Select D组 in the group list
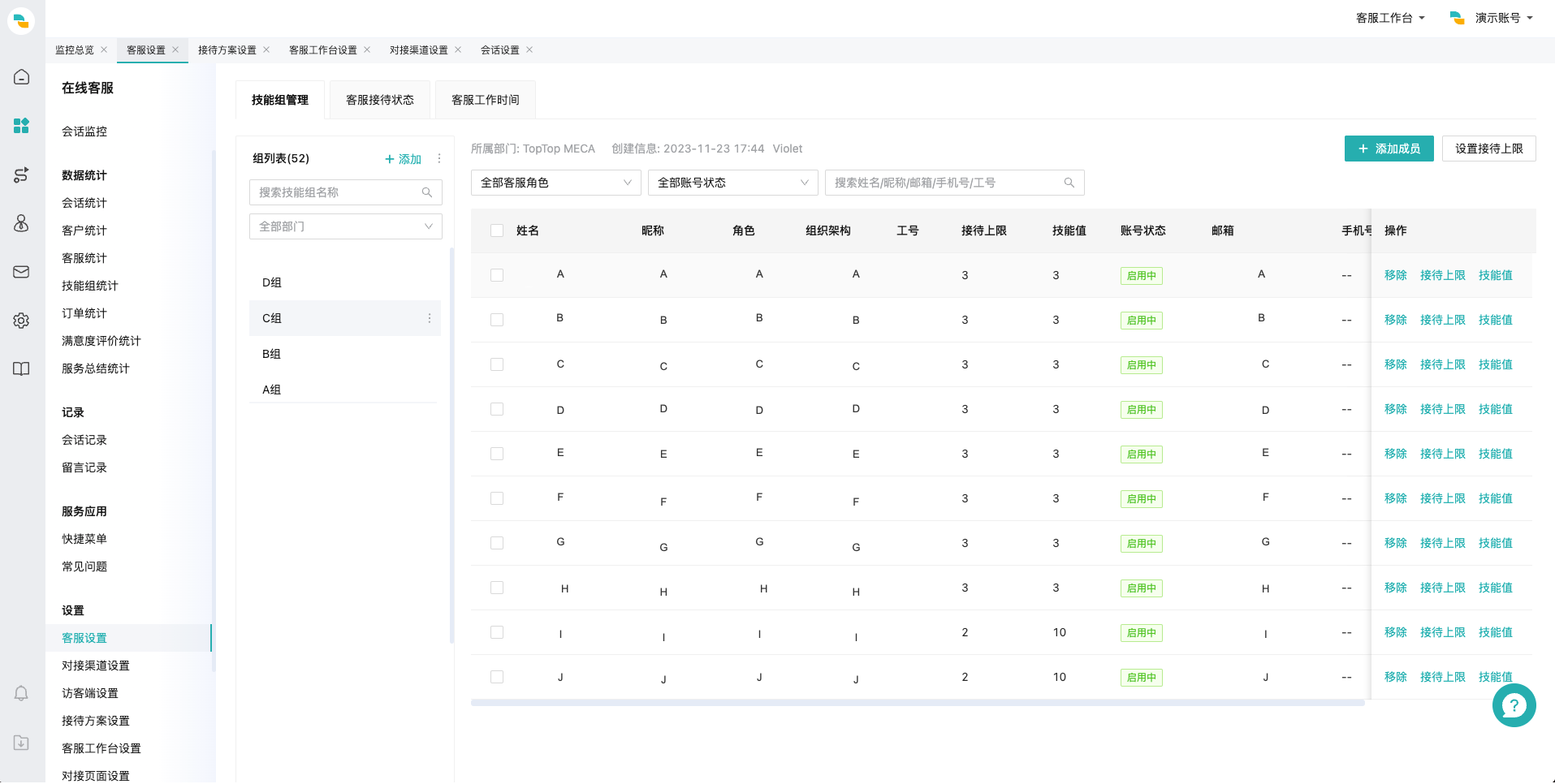This screenshot has height=784, width=1555. pyautogui.click(x=345, y=282)
